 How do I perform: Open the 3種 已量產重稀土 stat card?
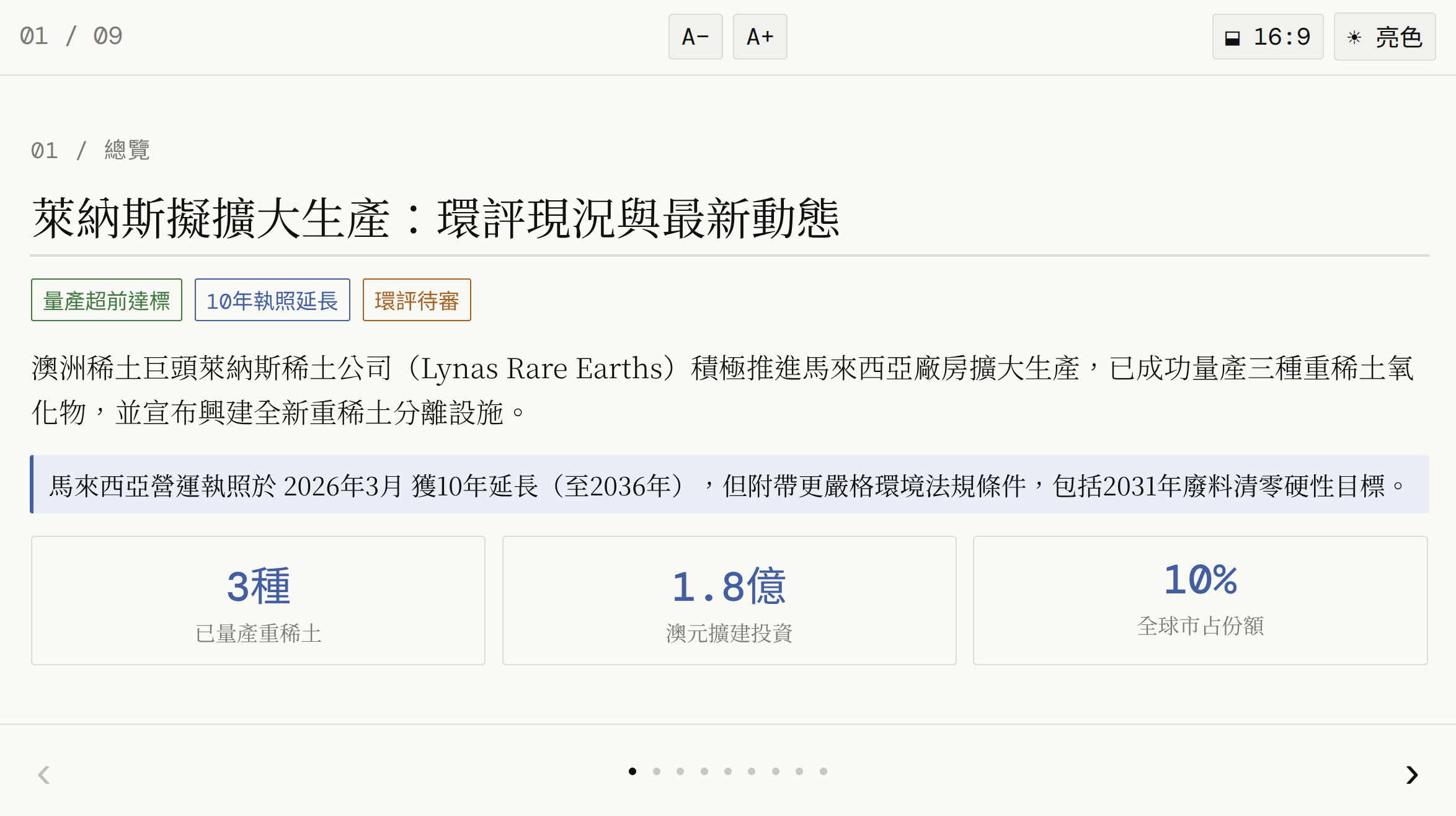pos(258,600)
